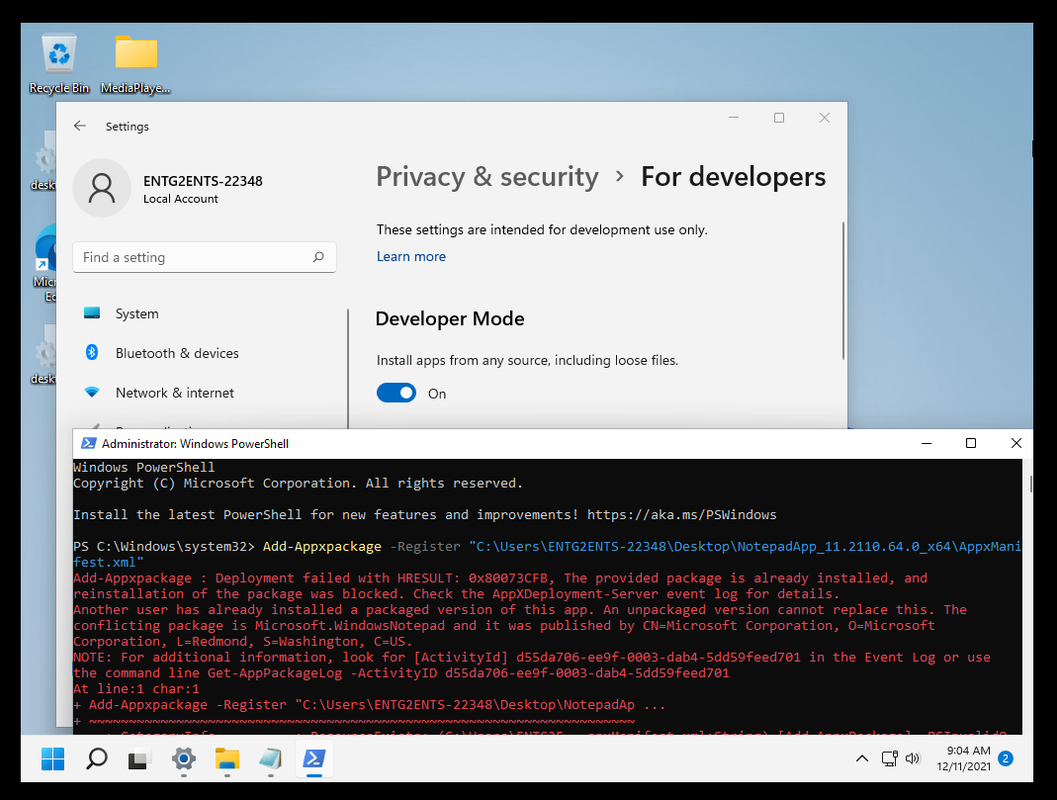Open File Explorer from taskbar

coord(227,759)
